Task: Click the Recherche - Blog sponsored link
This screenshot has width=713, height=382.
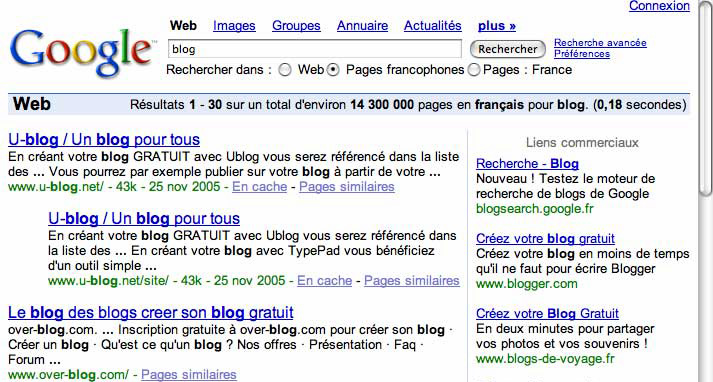Action: point(527,163)
